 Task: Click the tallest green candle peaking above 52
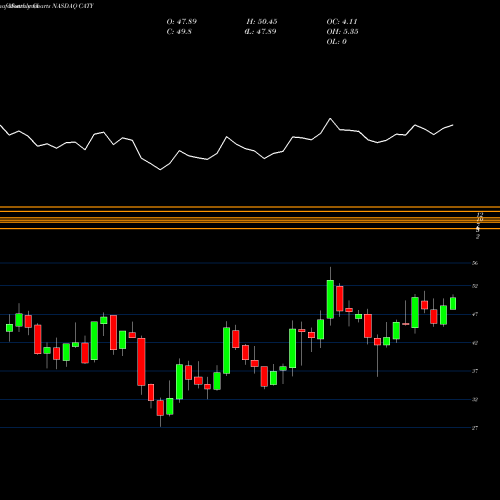click(330, 299)
